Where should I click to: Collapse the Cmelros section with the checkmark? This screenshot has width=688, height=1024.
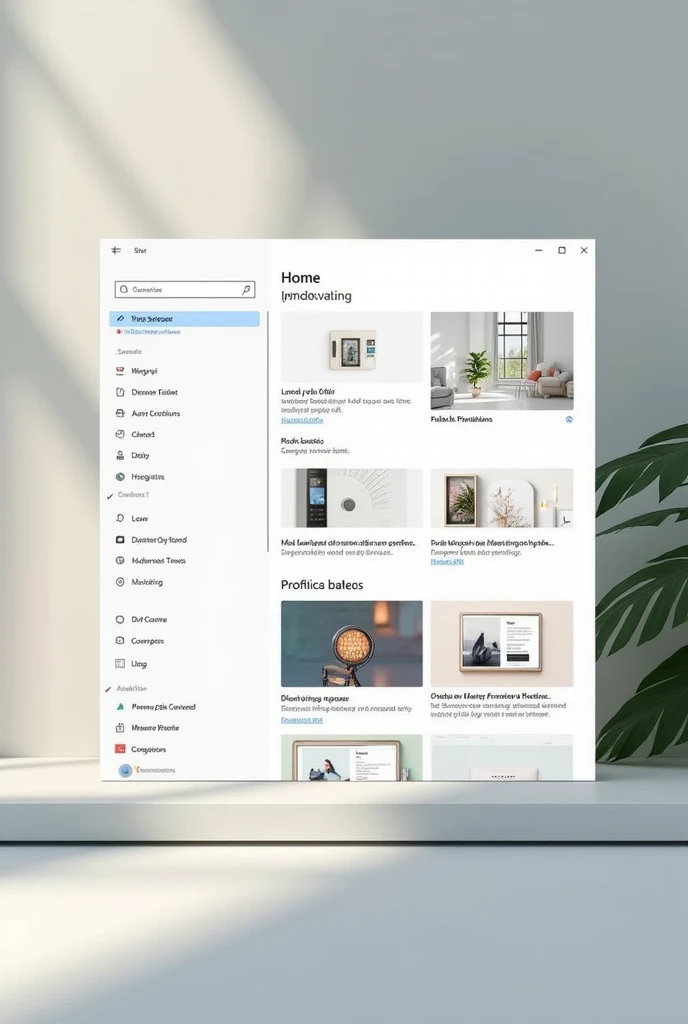(110, 496)
